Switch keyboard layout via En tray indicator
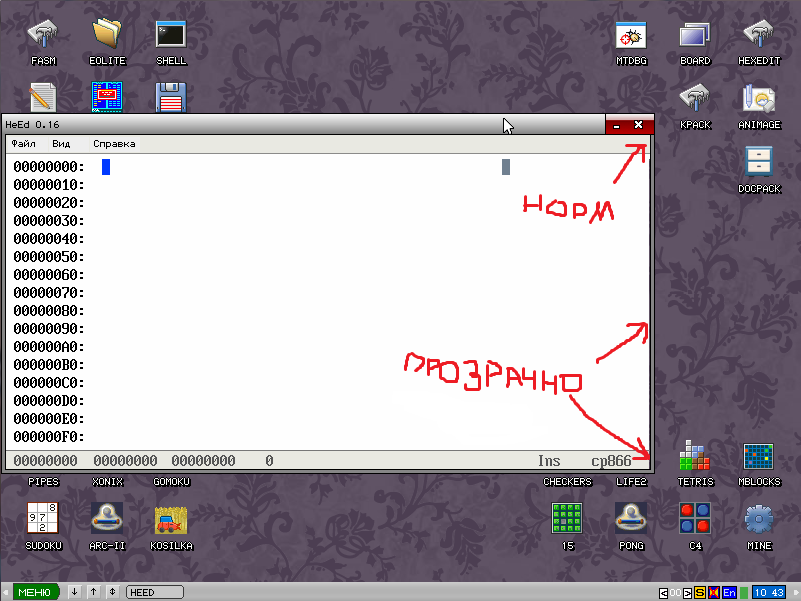 (729, 592)
